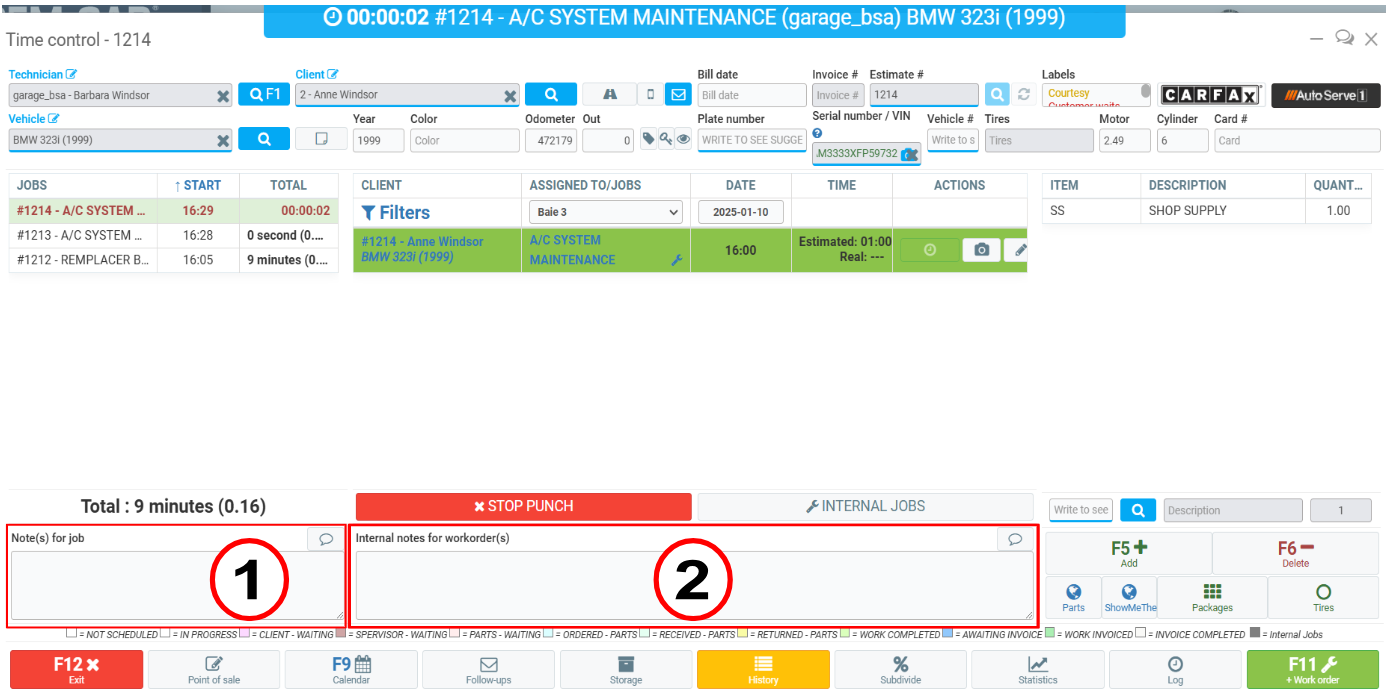The width and height of the screenshot is (1386, 693).
Task: Open the vehicle note icon button
Action: click(321, 139)
